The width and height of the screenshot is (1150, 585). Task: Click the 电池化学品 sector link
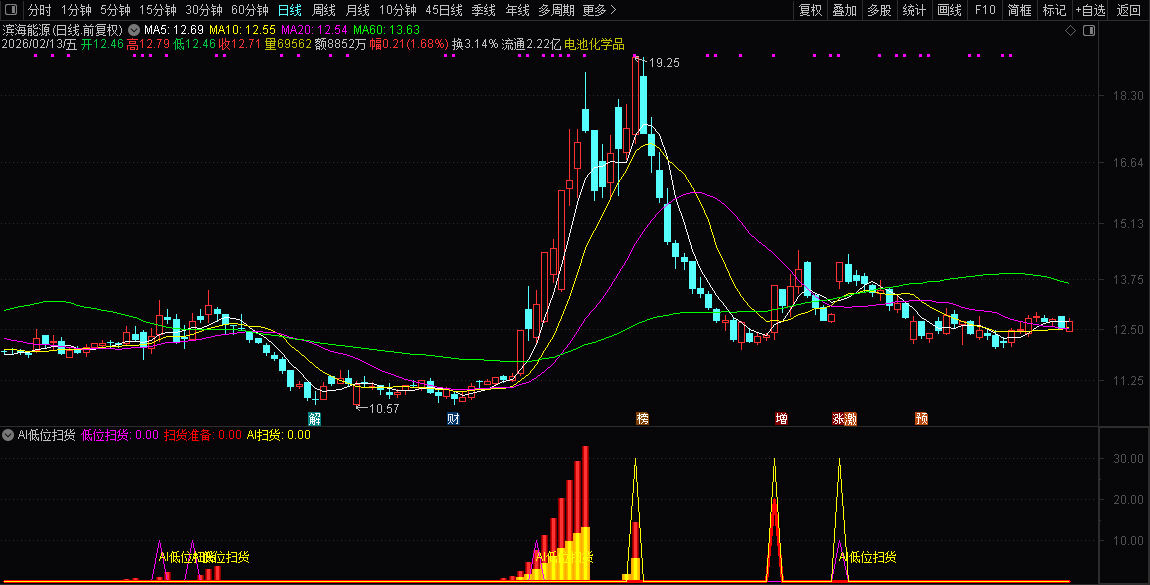pyautogui.click(x=594, y=44)
